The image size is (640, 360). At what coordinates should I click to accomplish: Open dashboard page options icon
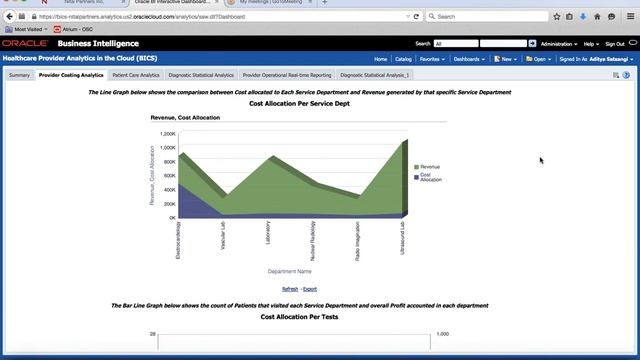coord(616,75)
